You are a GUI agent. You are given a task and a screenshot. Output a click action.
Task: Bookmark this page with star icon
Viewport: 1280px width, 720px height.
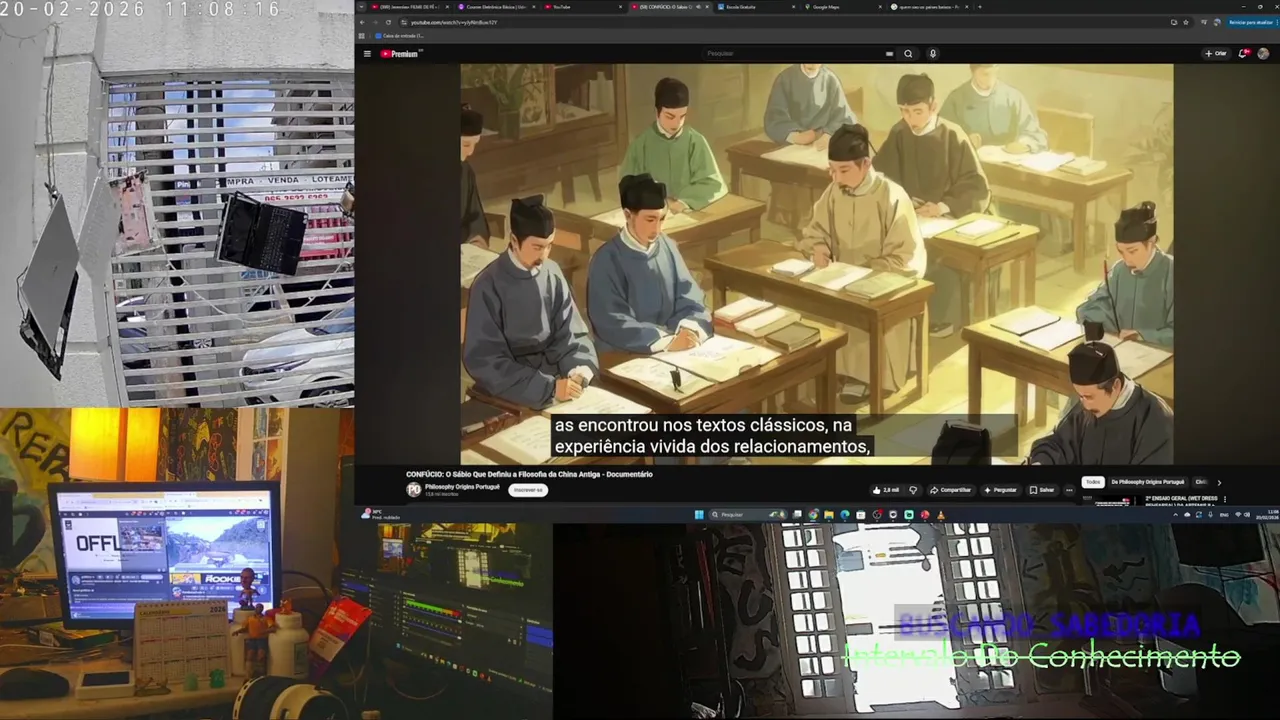(1187, 22)
